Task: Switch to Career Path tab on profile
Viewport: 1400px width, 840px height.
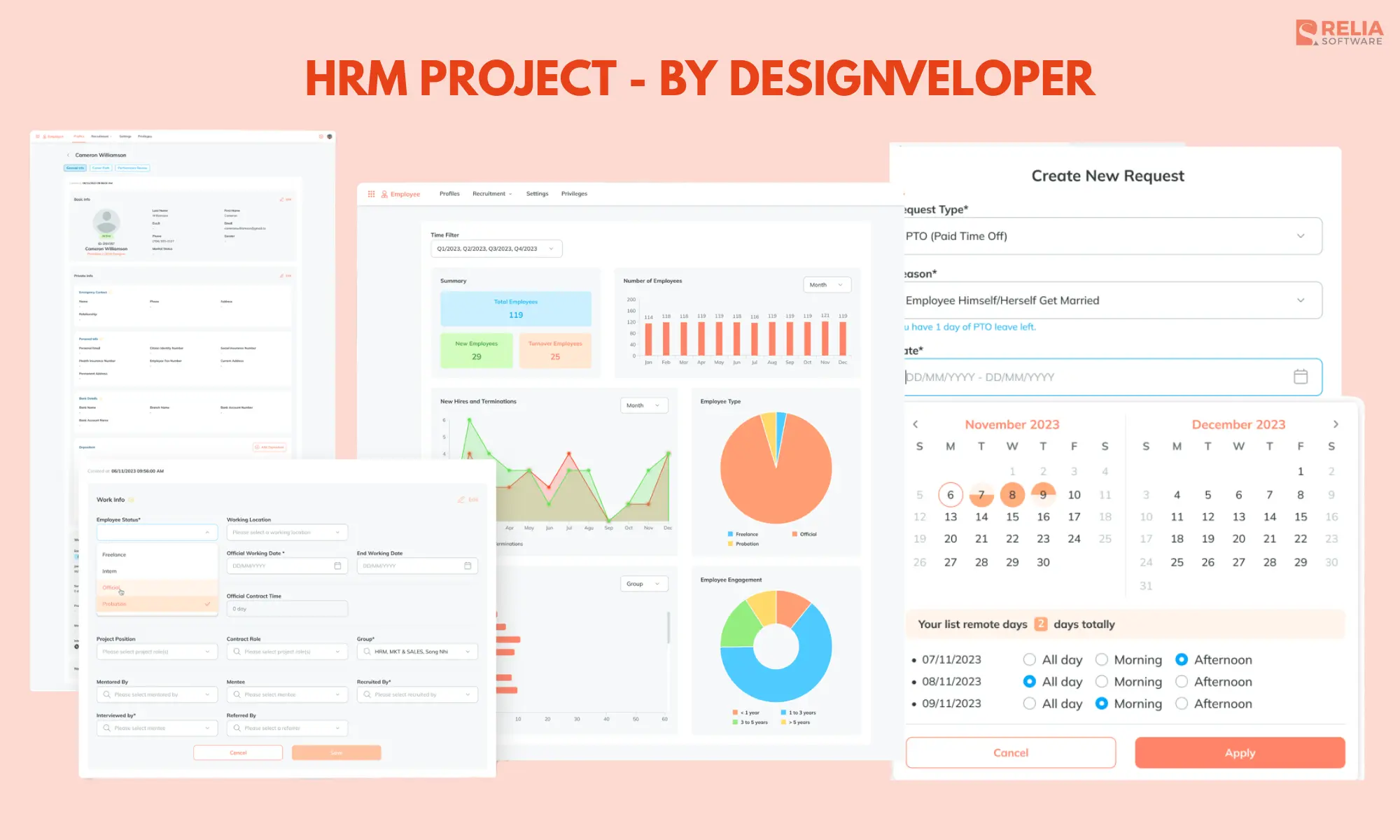Action: pos(101,168)
